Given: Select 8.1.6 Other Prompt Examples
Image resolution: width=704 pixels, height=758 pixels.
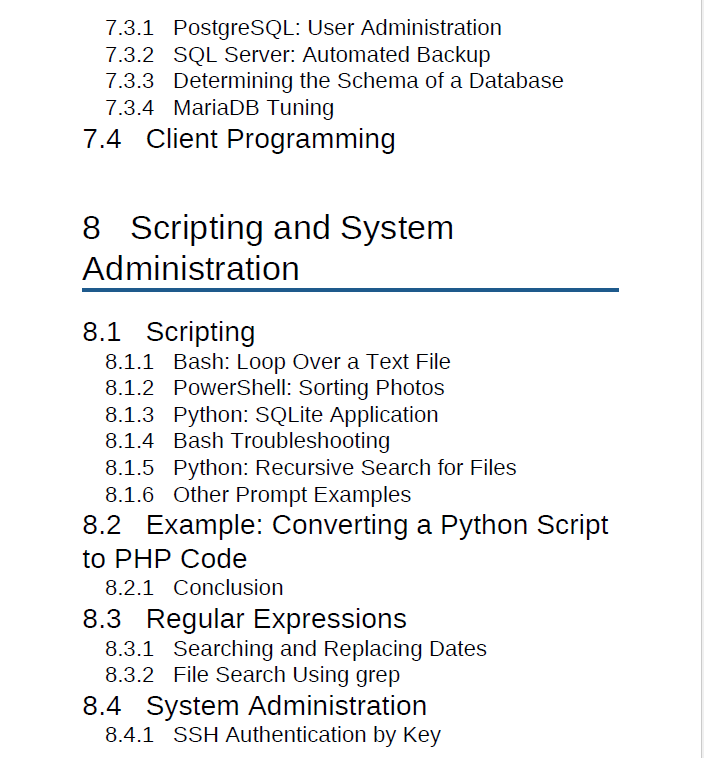Looking at the screenshot, I should 258,495.
